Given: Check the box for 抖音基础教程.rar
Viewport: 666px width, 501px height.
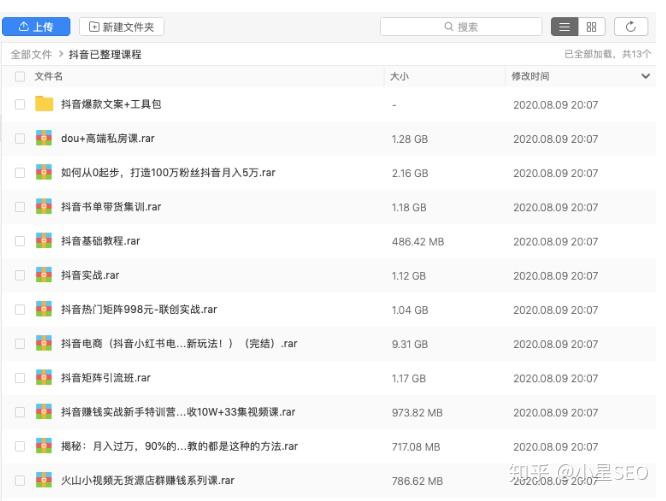Looking at the screenshot, I should (x=20, y=241).
